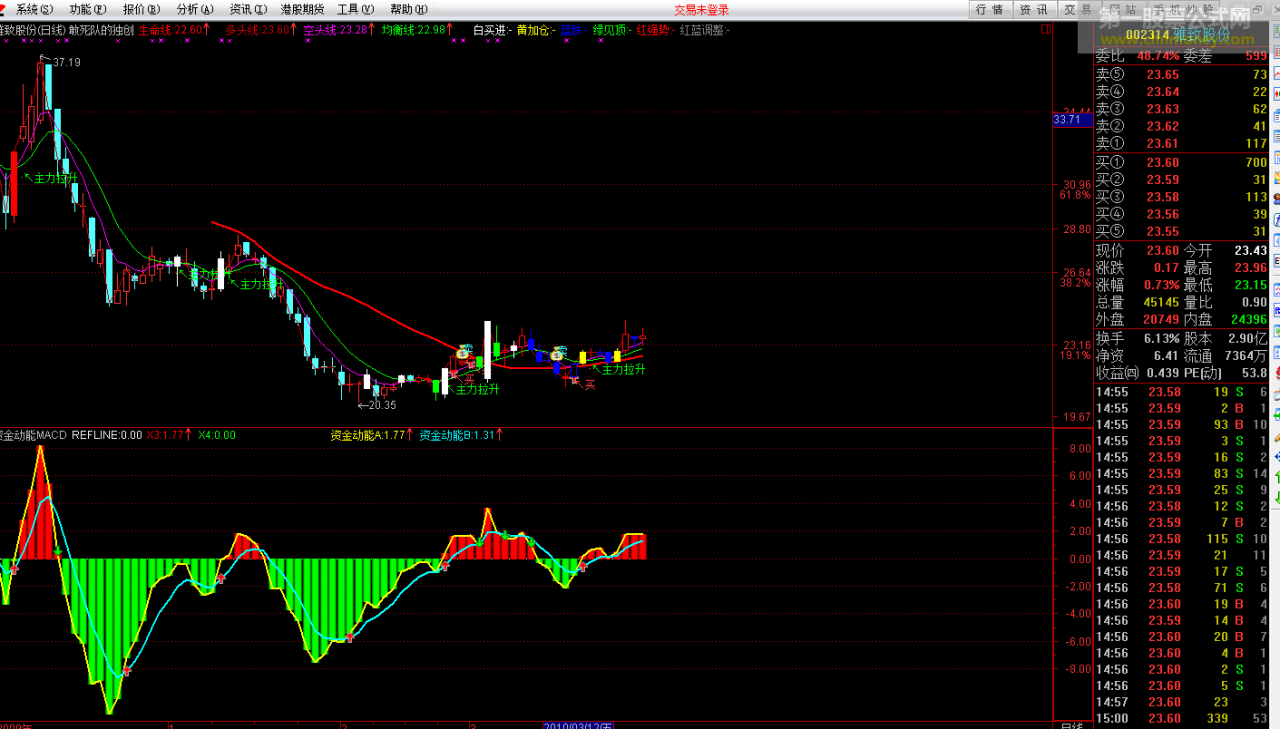Click the red application logo icon
This screenshot has height=729, width=1280.
coord(4,9)
